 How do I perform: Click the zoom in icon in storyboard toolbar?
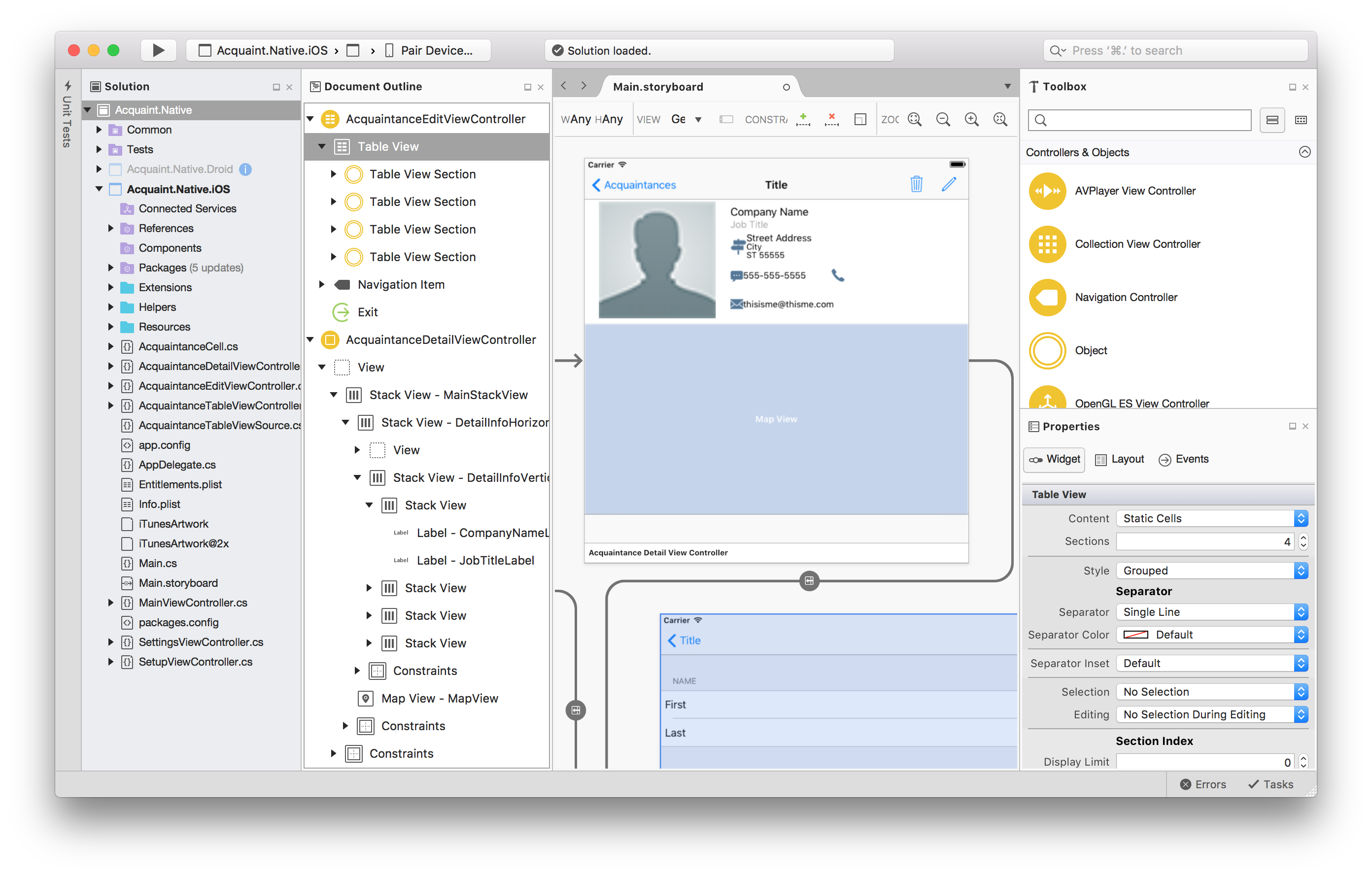click(x=969, y=119)
